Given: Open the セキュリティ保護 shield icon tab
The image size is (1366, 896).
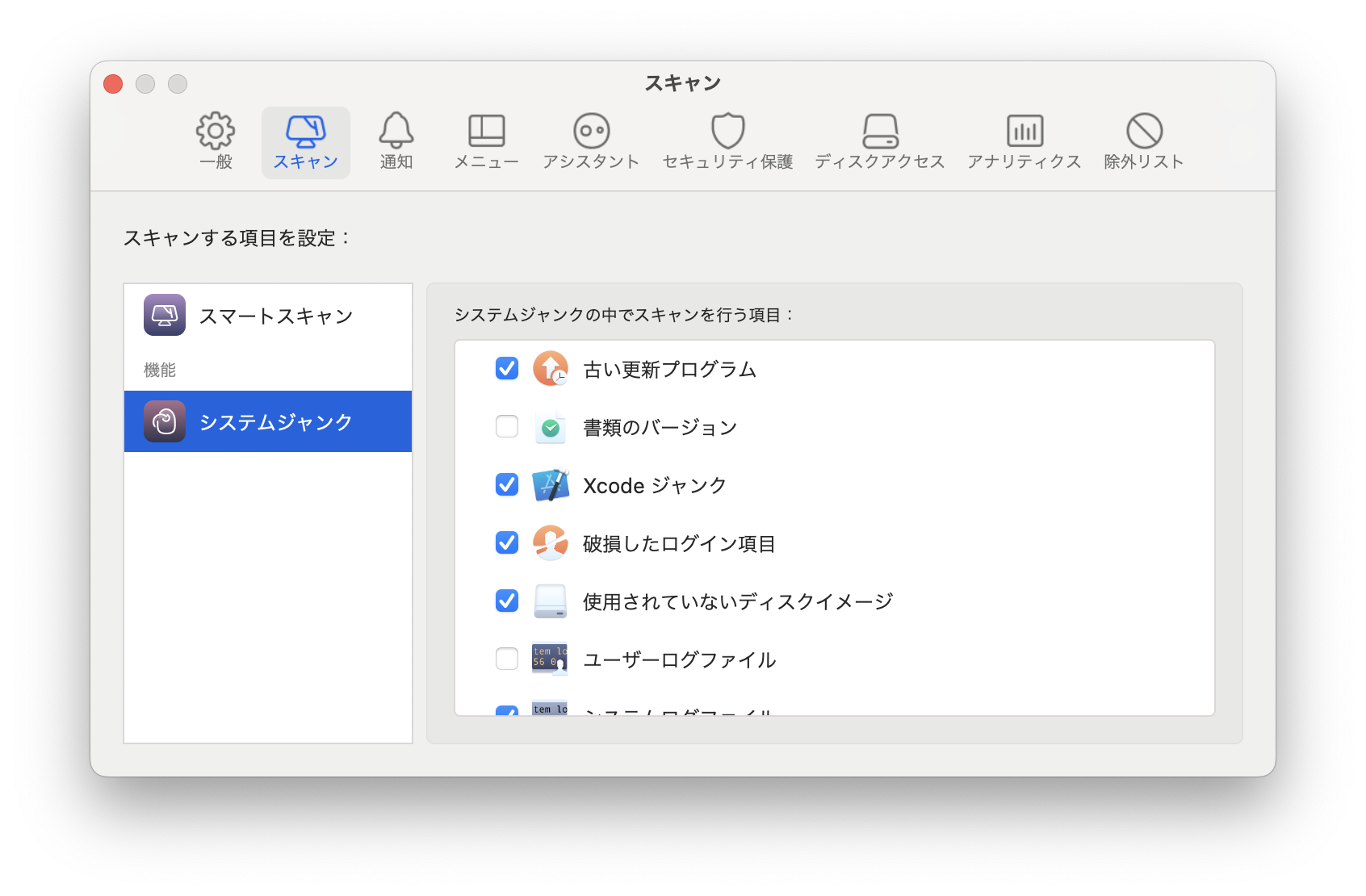Looking at the screenshot, I should [727, 131].
